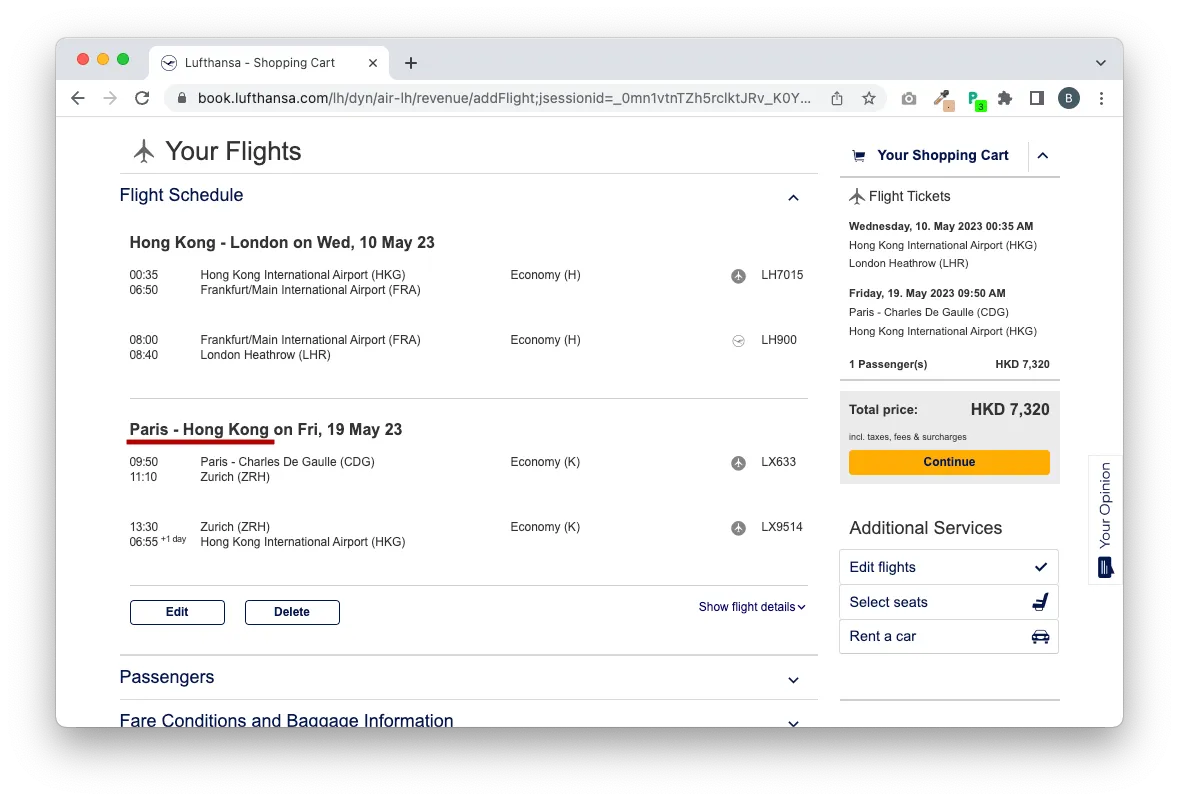Bookmark this page with the star
Screen dimensions: 1179x801
tap(868, 99)
